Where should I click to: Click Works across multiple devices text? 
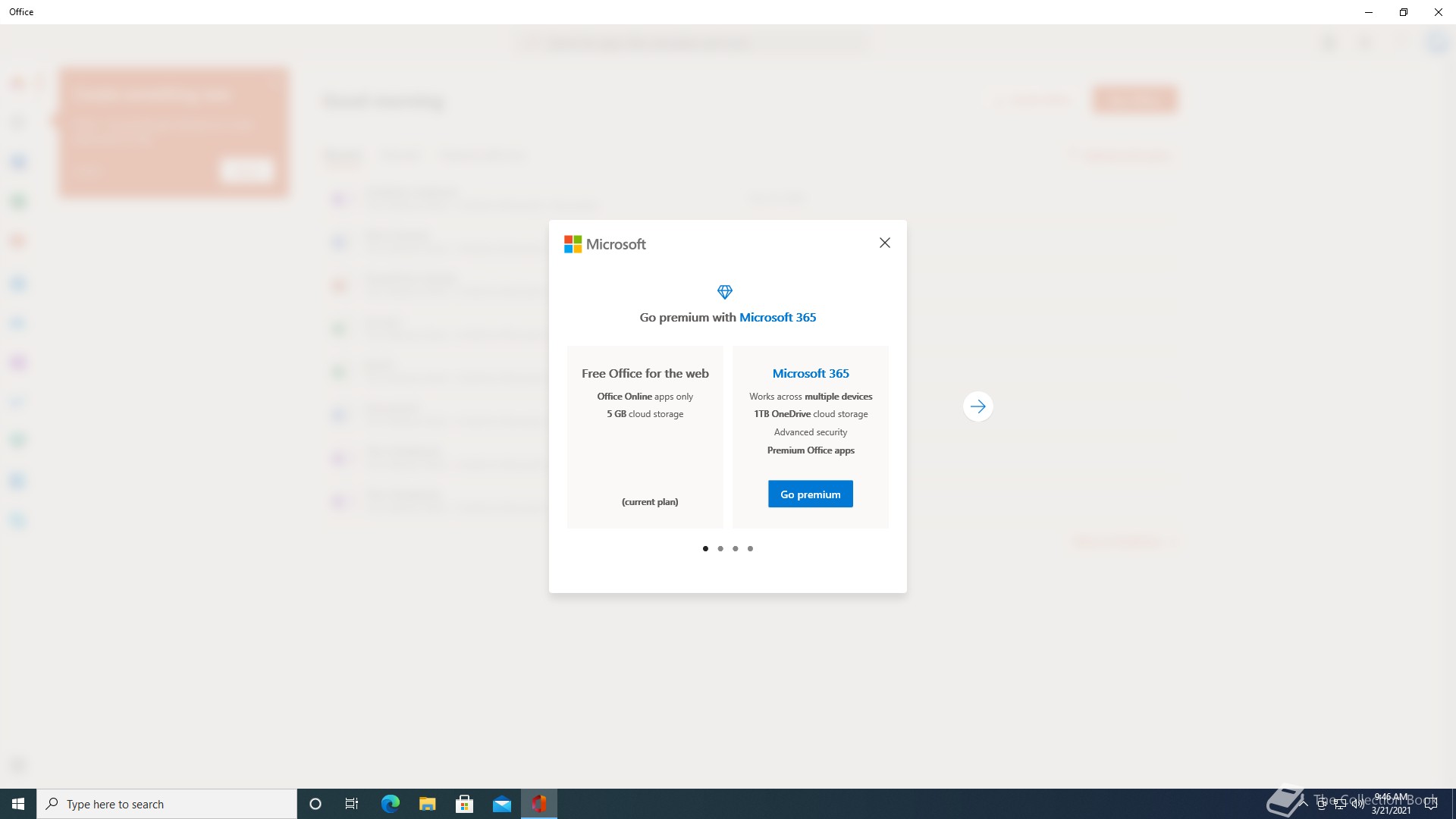click(x=811, y=397)
